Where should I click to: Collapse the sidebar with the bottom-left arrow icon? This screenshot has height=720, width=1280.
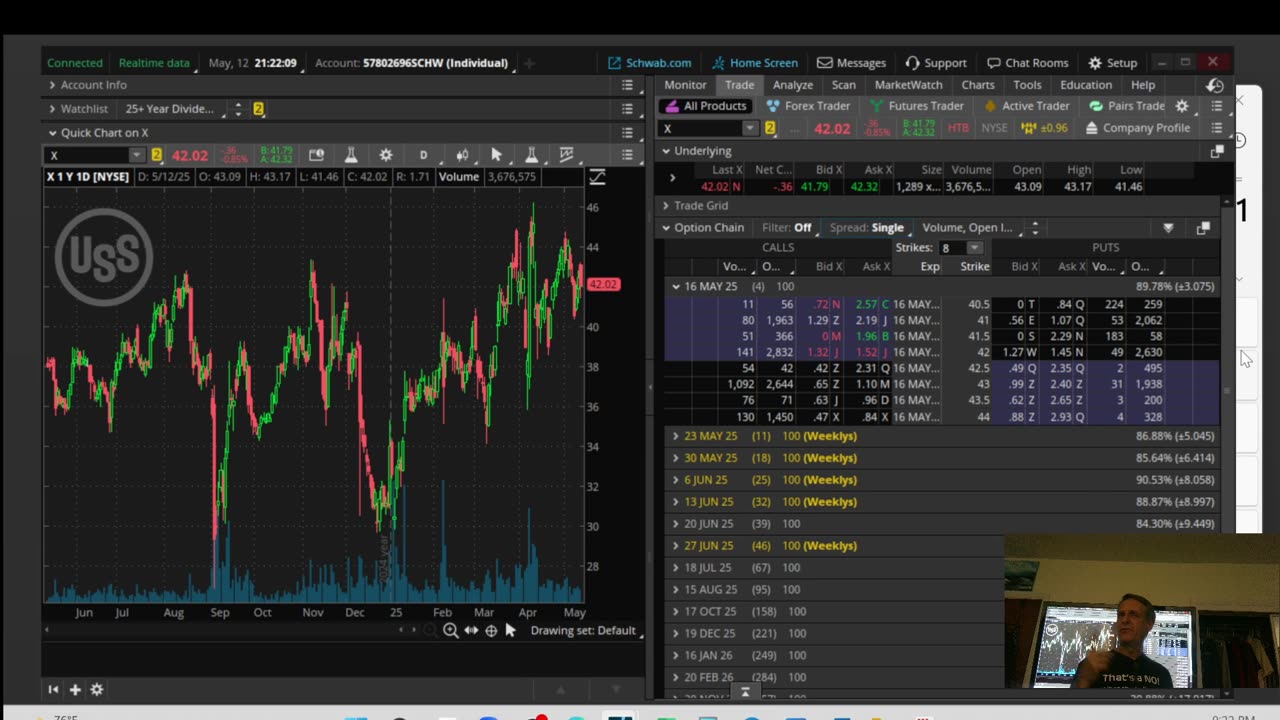click(53, 689)
